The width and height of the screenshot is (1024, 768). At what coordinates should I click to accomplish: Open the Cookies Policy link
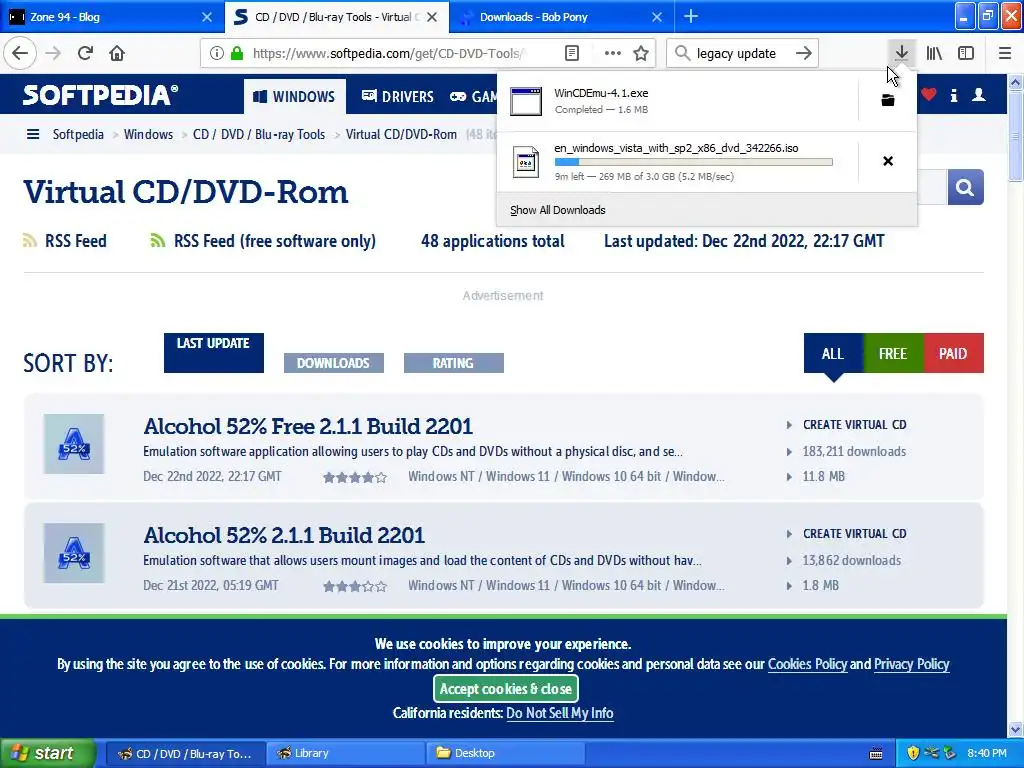807,664
